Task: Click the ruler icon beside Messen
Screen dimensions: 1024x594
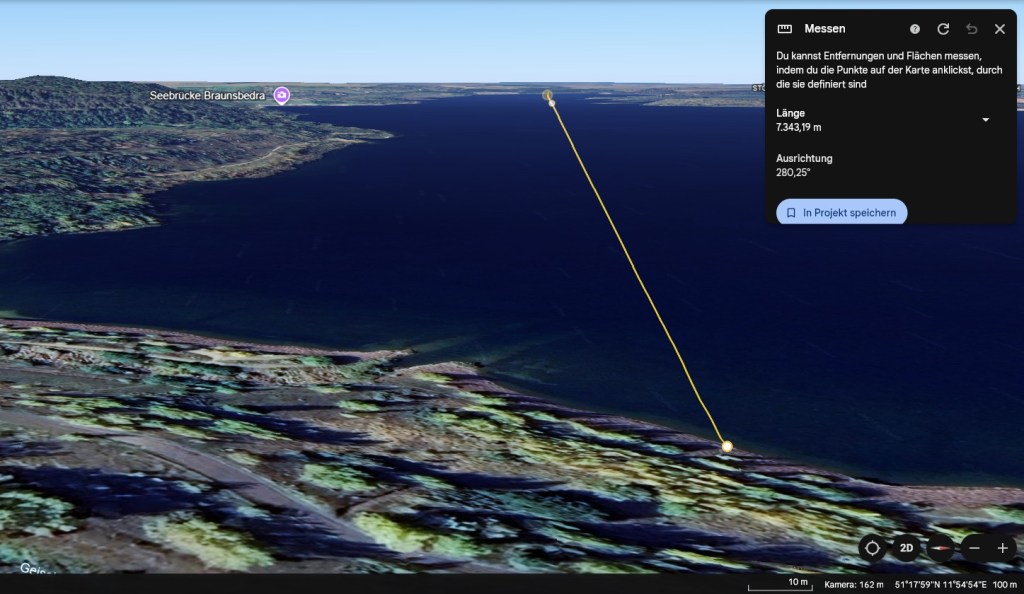Action: click(784, 29)
